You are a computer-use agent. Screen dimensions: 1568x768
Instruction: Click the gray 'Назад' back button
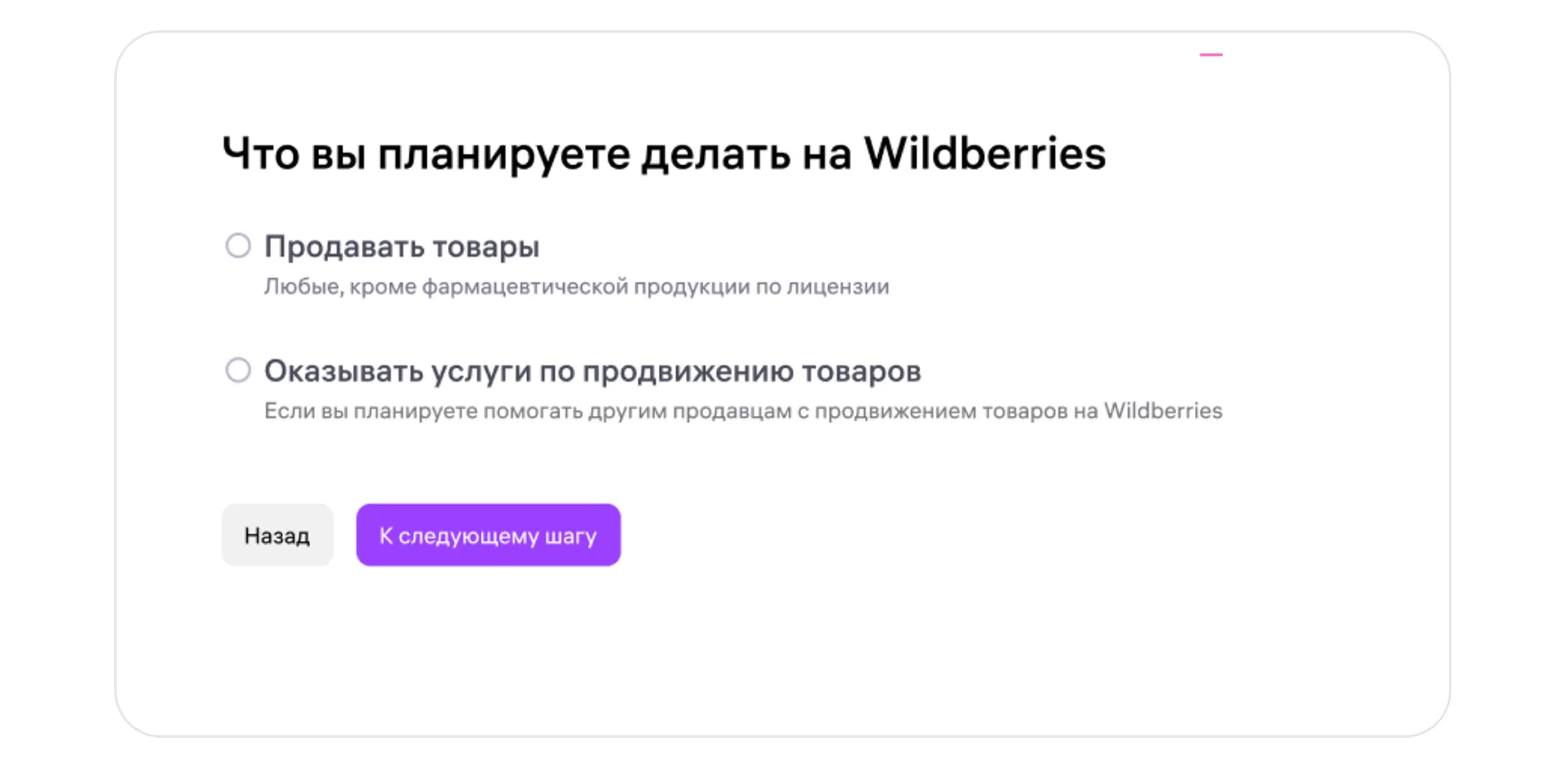pyautogui.click(x=277, y=535)
